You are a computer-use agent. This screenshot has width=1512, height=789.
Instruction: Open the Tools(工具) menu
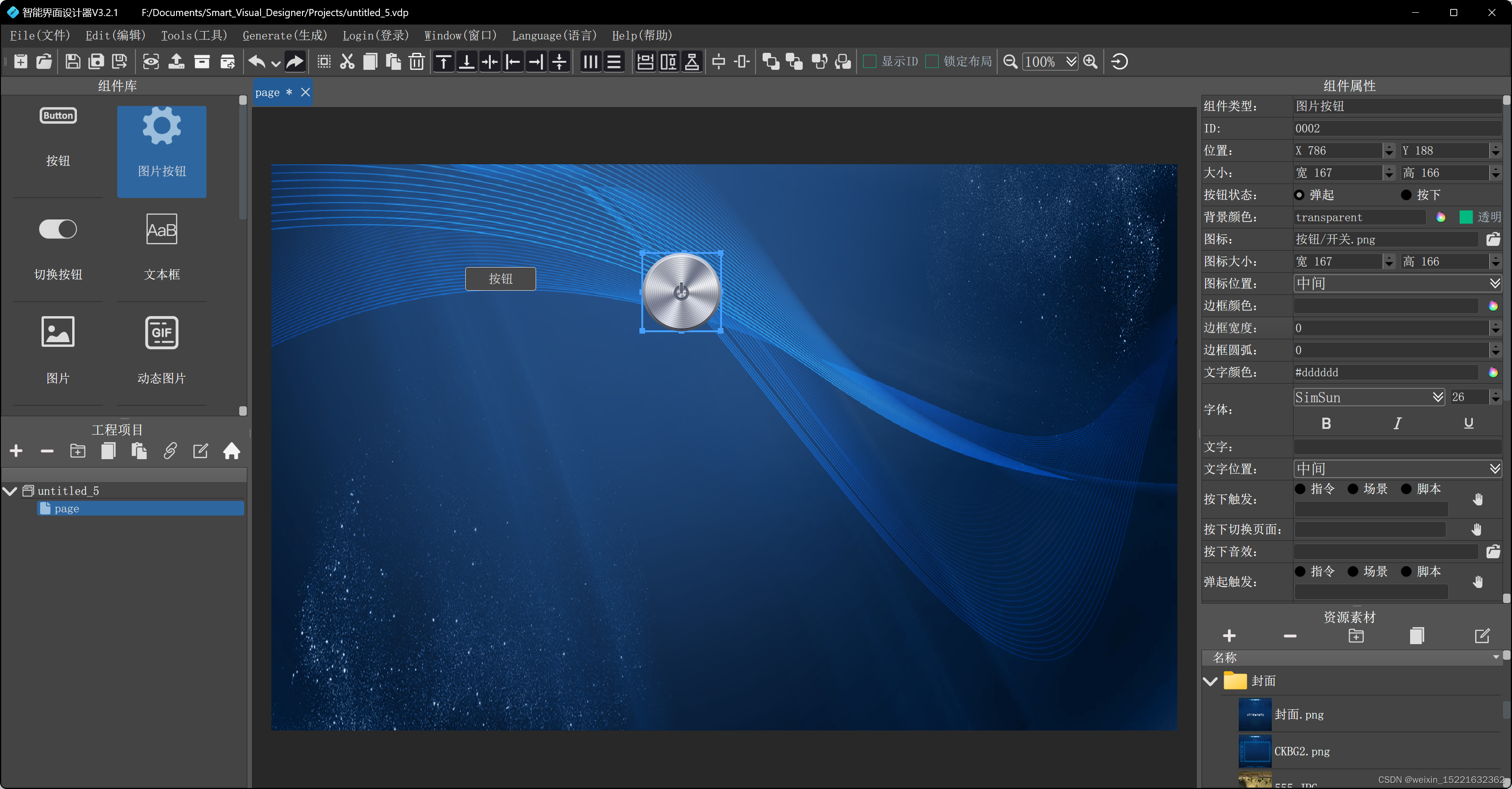click(x=193, y=36)
